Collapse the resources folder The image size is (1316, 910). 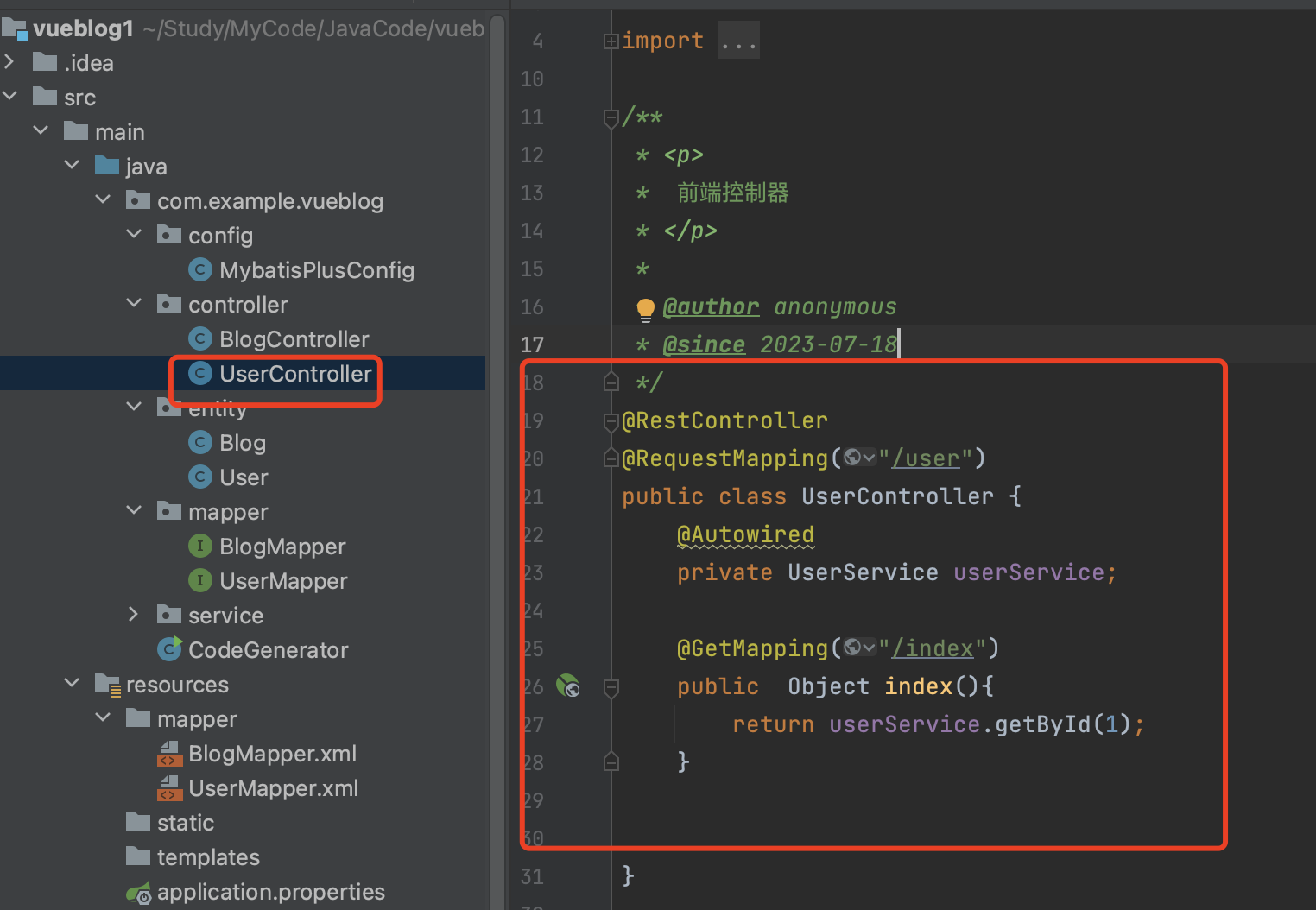point(72,684)
